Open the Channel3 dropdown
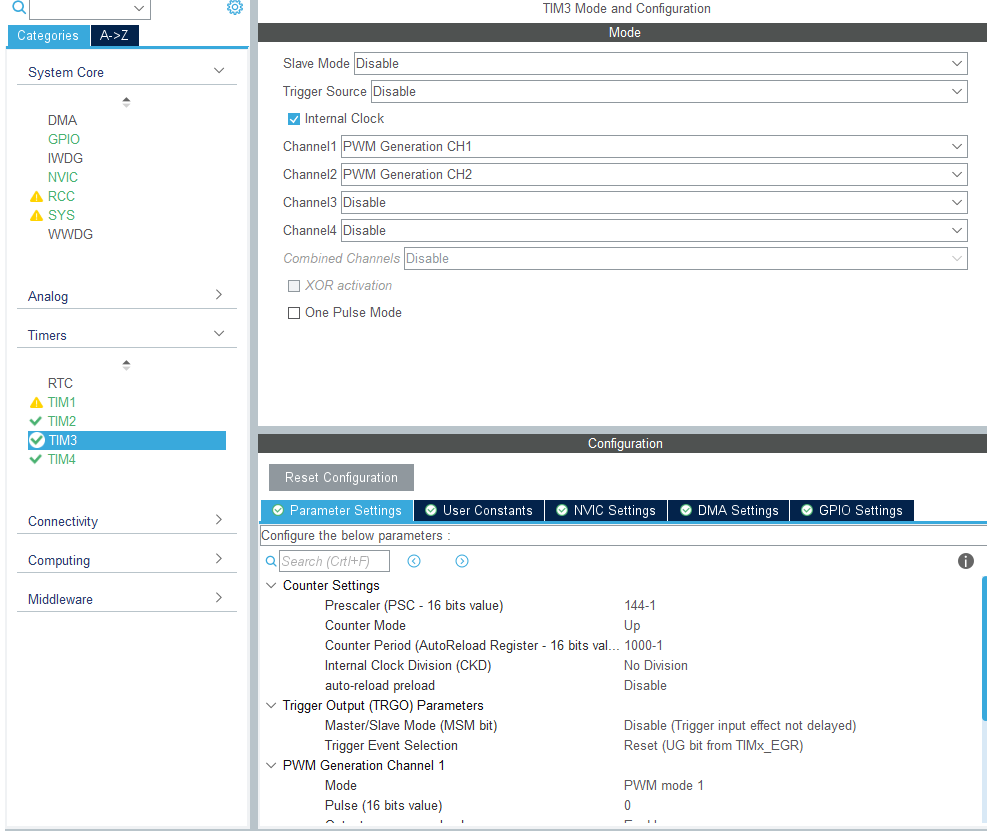 (x=654, y=203)
